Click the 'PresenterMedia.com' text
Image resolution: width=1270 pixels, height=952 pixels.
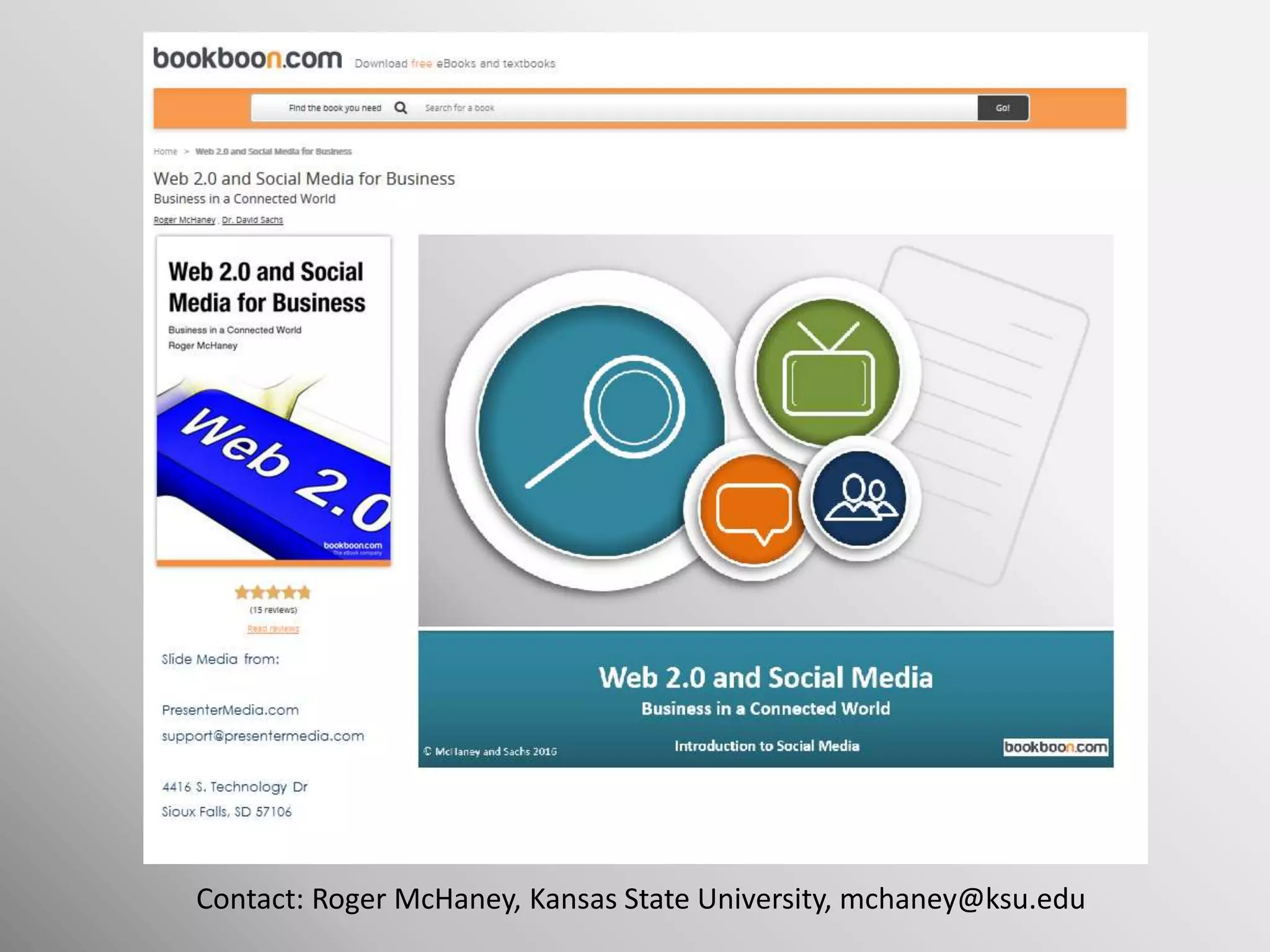coord(230,710)
